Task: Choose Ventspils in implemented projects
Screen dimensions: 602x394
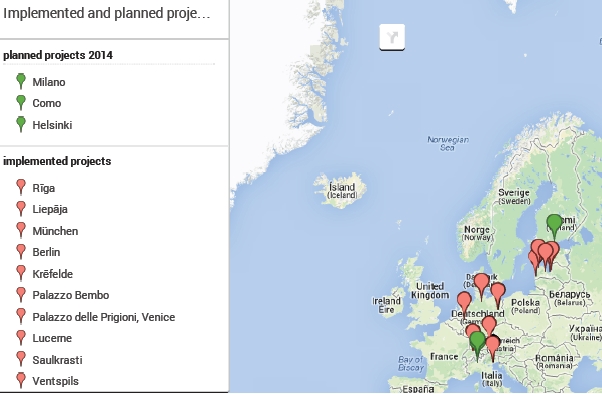Action: pos(55,381)
